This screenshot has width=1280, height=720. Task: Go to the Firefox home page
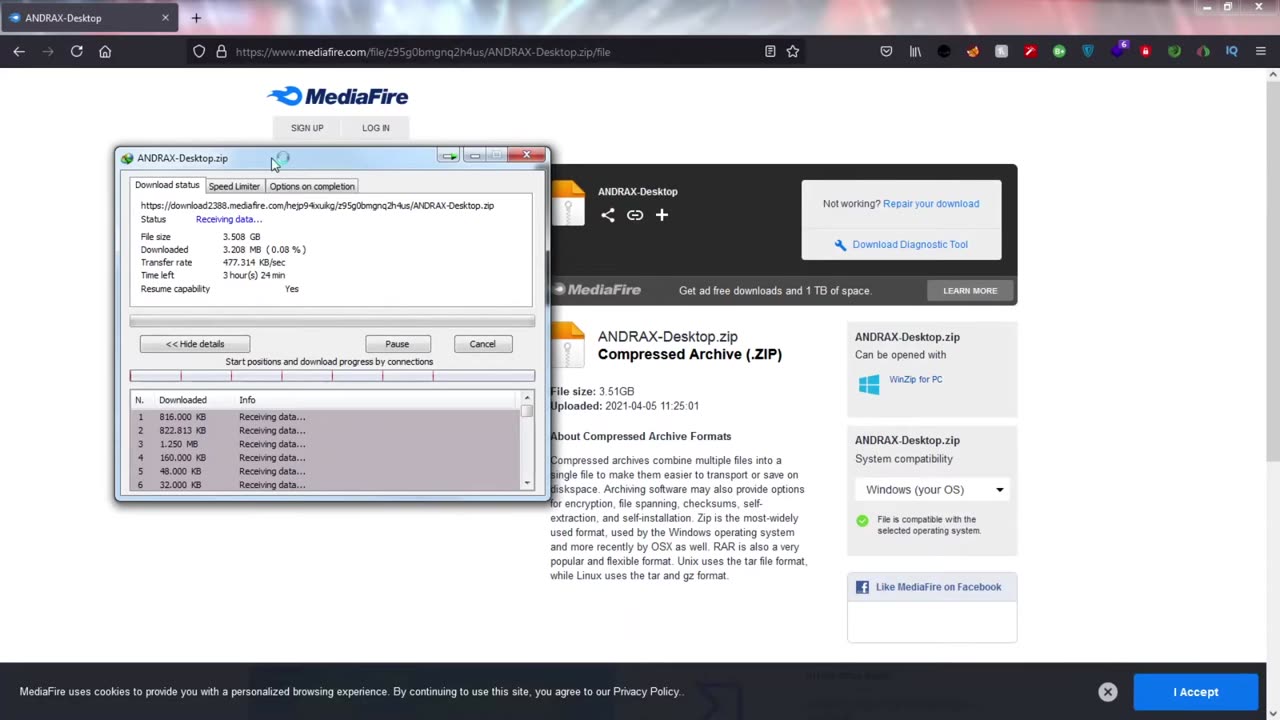(105, 51)
